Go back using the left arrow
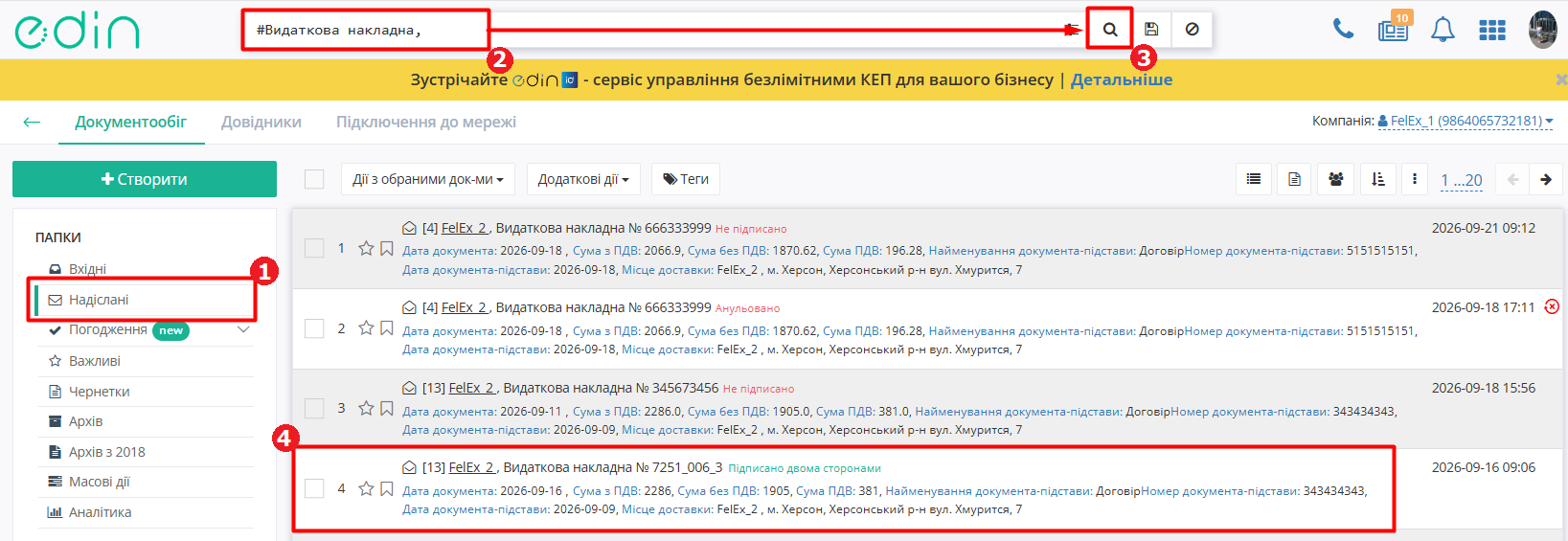Viewport: 1568px width, 541px height. (x=32, y=122)
